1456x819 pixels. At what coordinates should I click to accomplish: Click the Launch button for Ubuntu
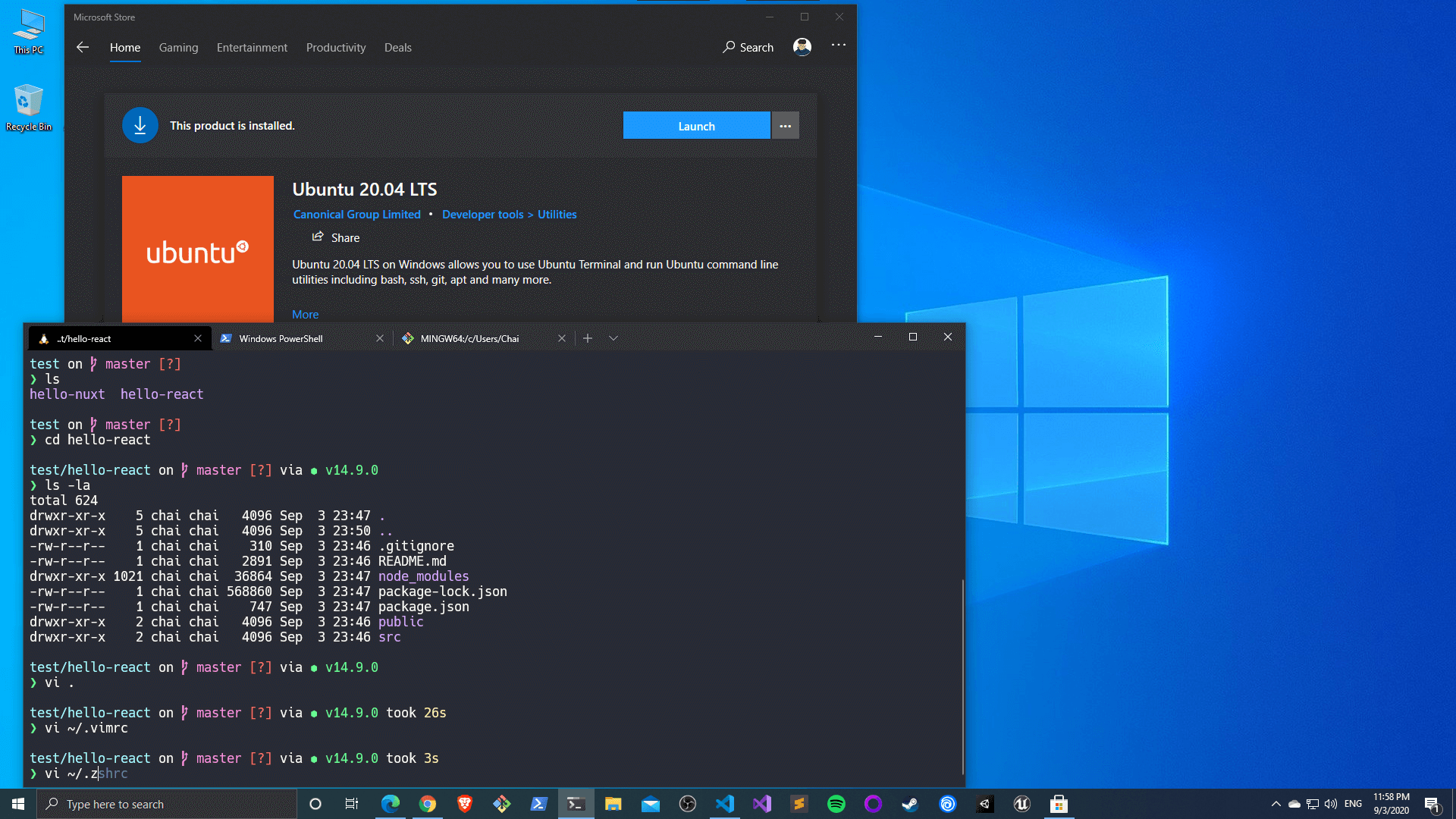[695, 125]
